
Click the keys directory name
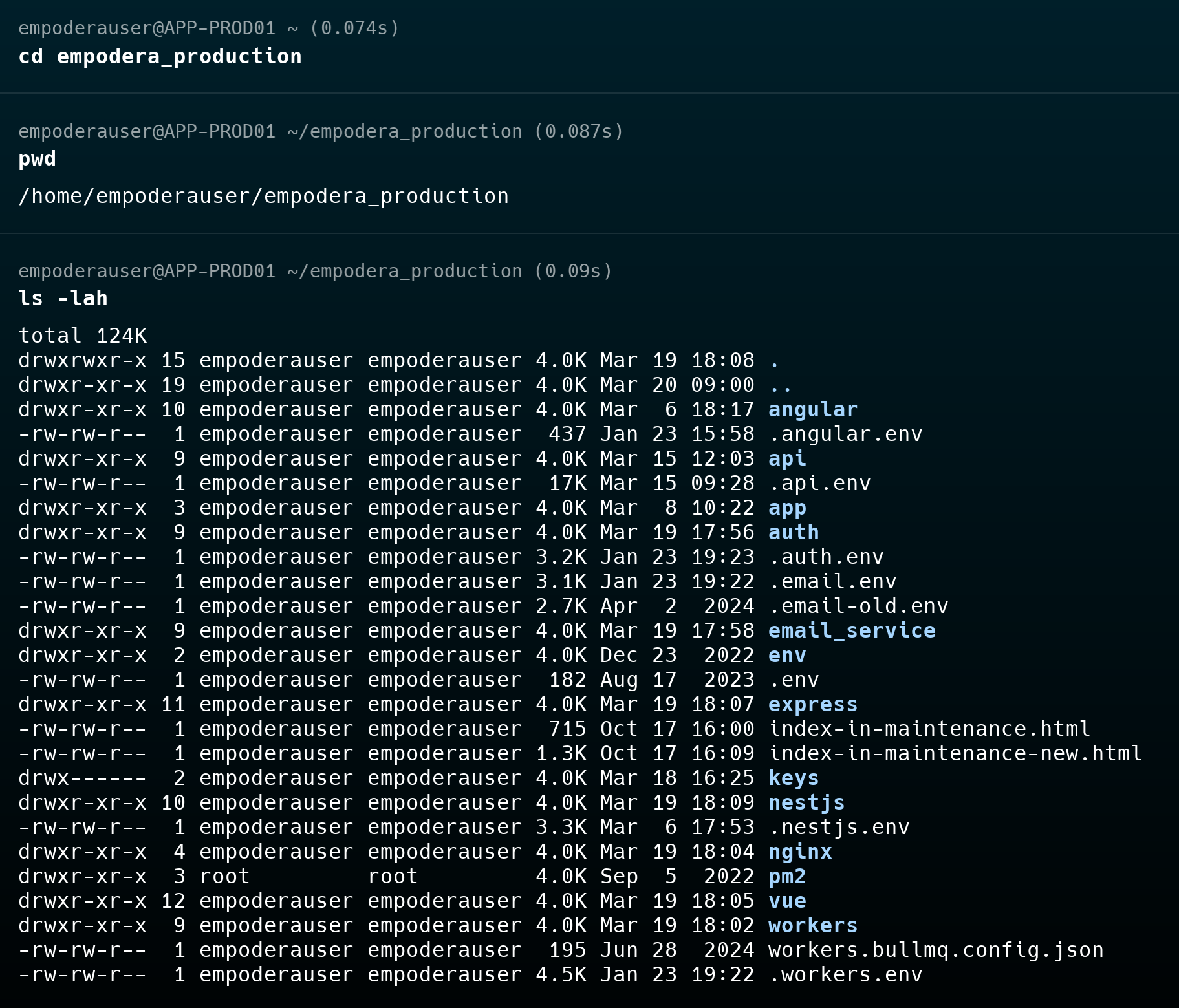[794, 778]
